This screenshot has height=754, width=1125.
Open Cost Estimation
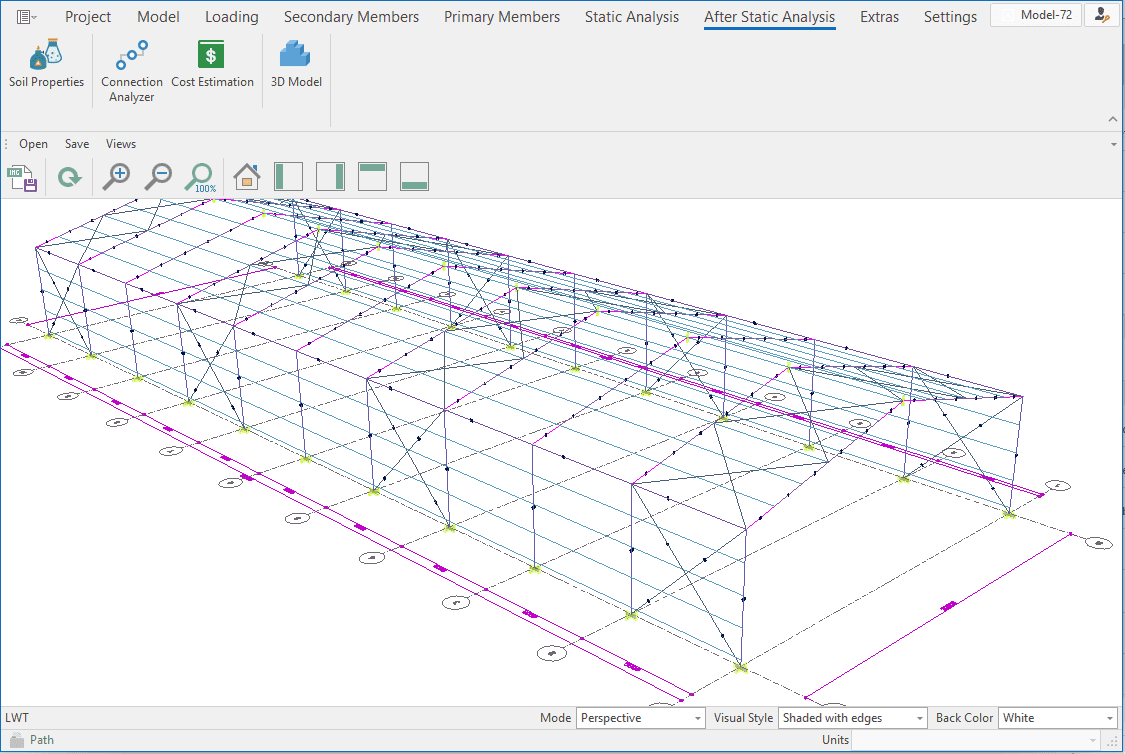(212, 66)
